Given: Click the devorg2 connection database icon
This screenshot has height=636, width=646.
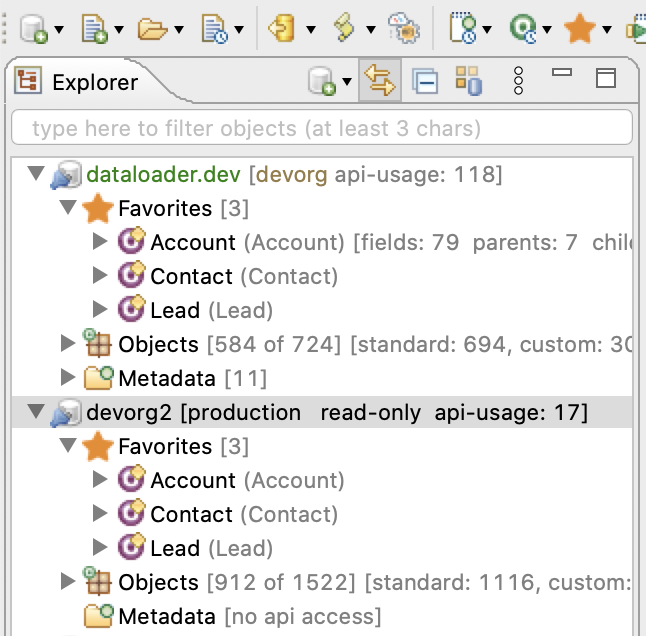Looking at the screenshot, I should click(x=66, y=413).
